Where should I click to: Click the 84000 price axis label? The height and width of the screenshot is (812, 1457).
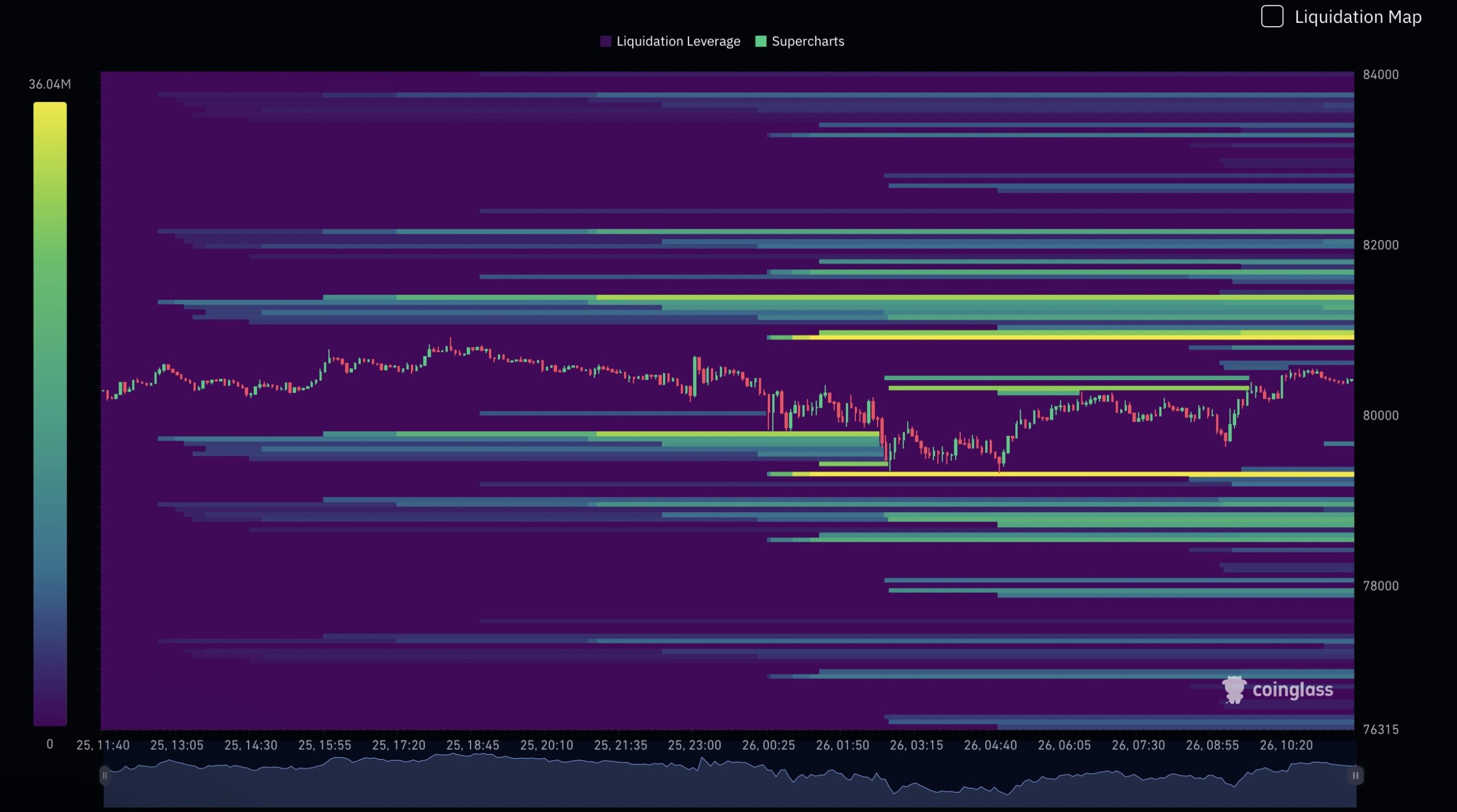(1380, 75)
